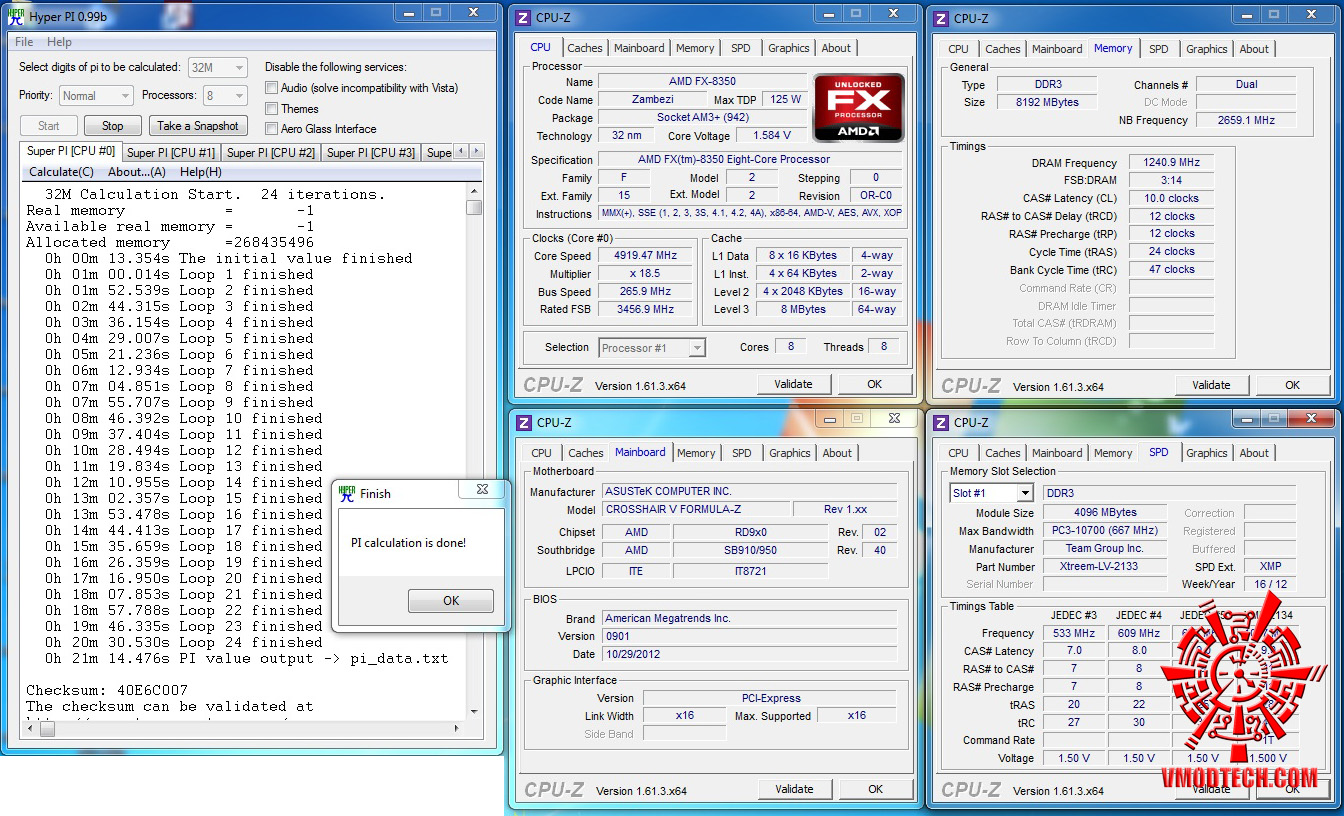The height and width of the screenshot is (816, 1344).
Task: Click the Finish dialog's title icon
Action: [x=347, y=493]
